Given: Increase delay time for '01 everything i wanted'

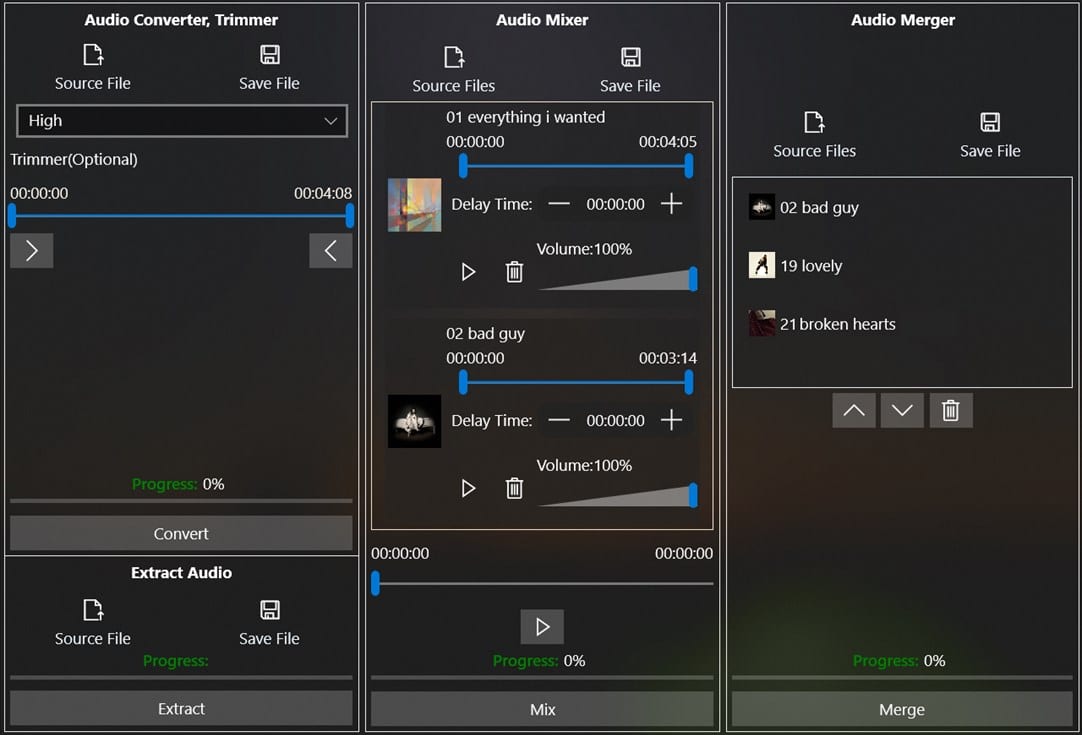Looking at the screenshot, I should point(672,203).
